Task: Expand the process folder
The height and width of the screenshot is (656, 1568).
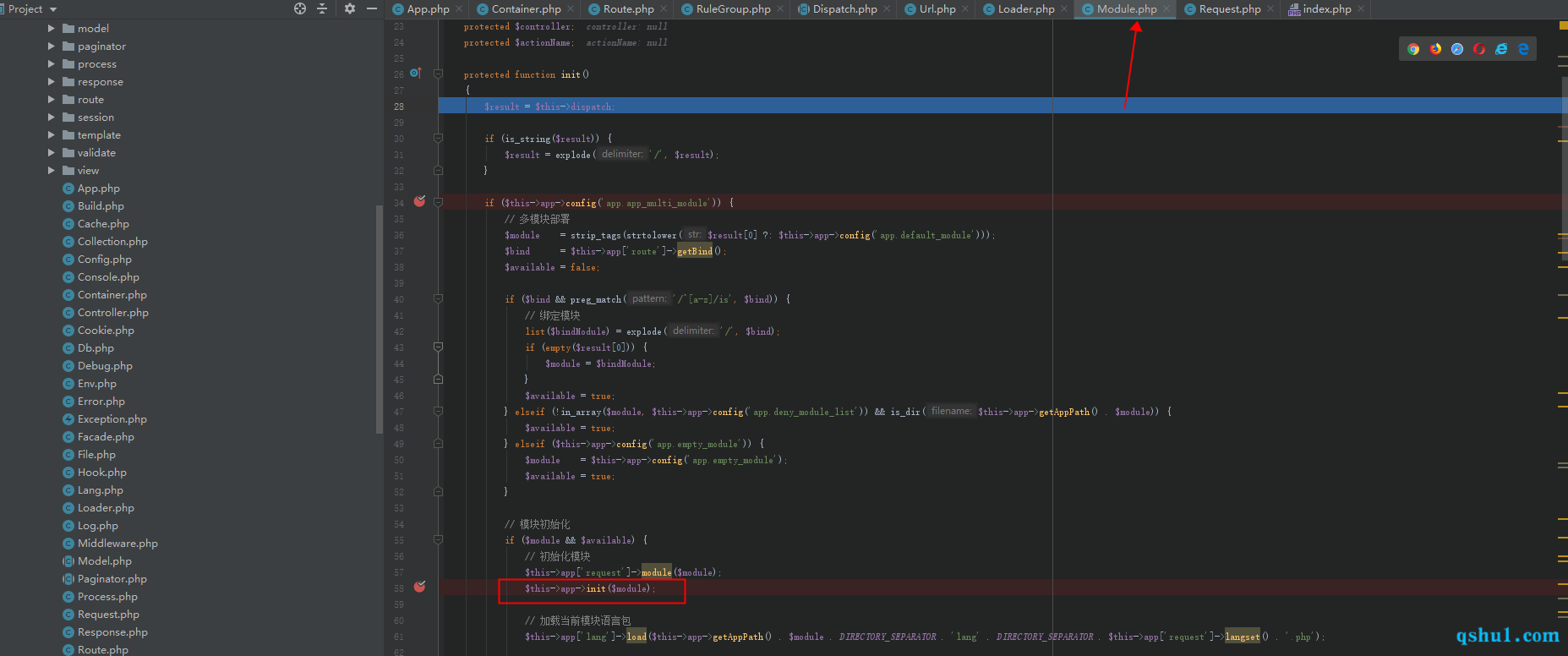Action: tap(52, 64)
